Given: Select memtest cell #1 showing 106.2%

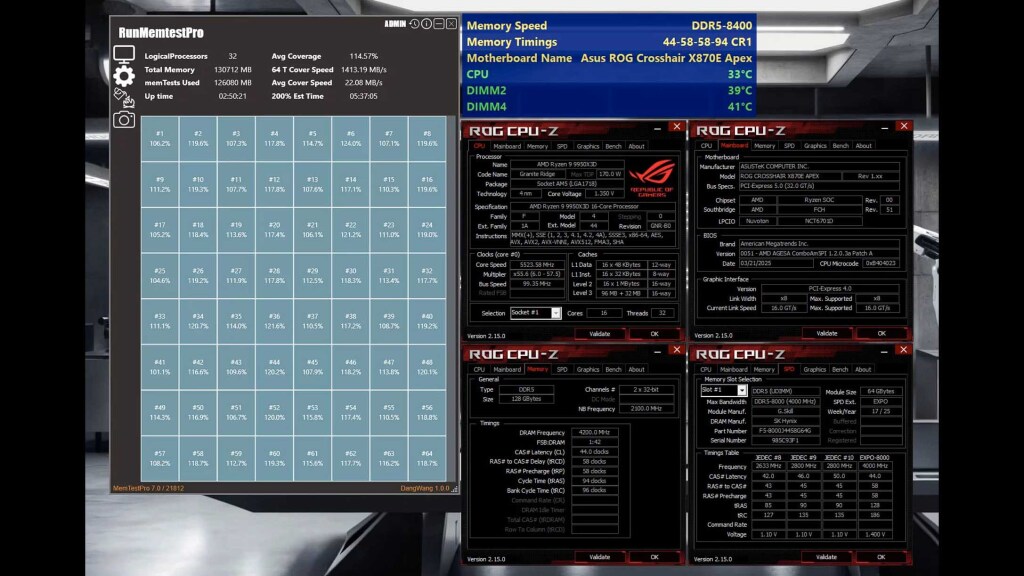Looking at the screenshot, I should (160, 138).
